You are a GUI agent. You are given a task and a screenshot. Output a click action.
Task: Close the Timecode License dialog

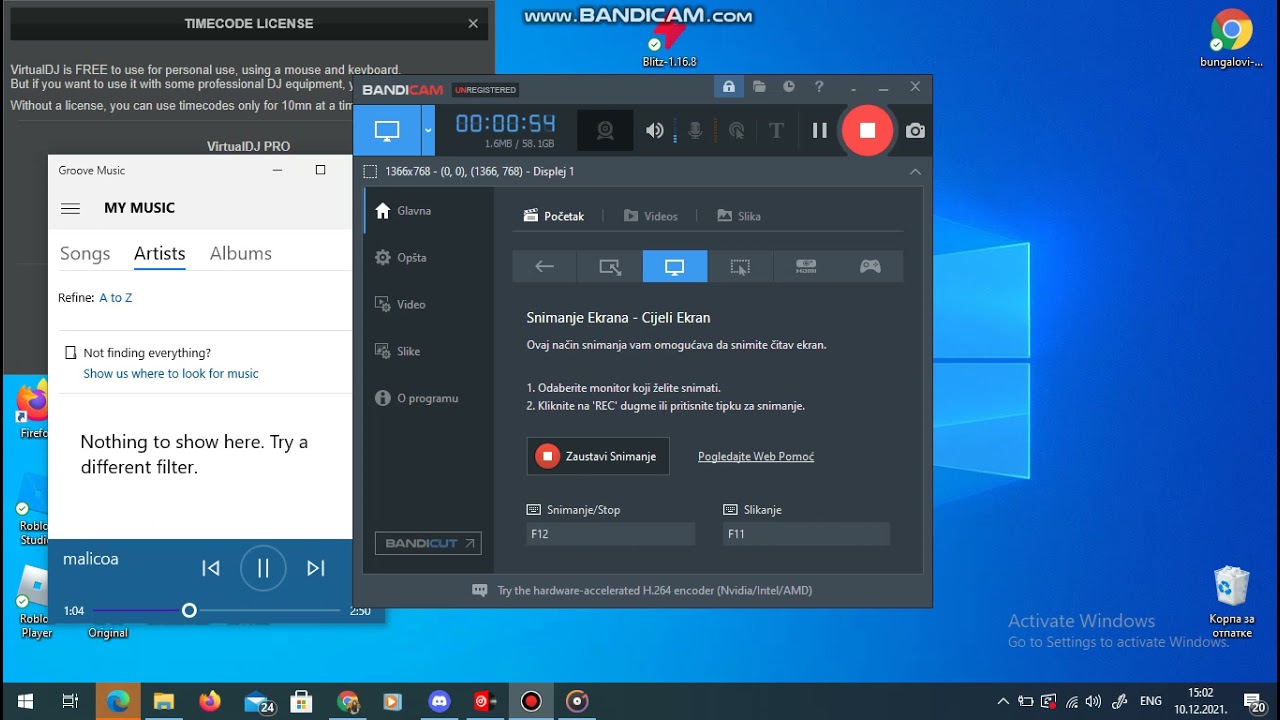click(x=473, y=24)
